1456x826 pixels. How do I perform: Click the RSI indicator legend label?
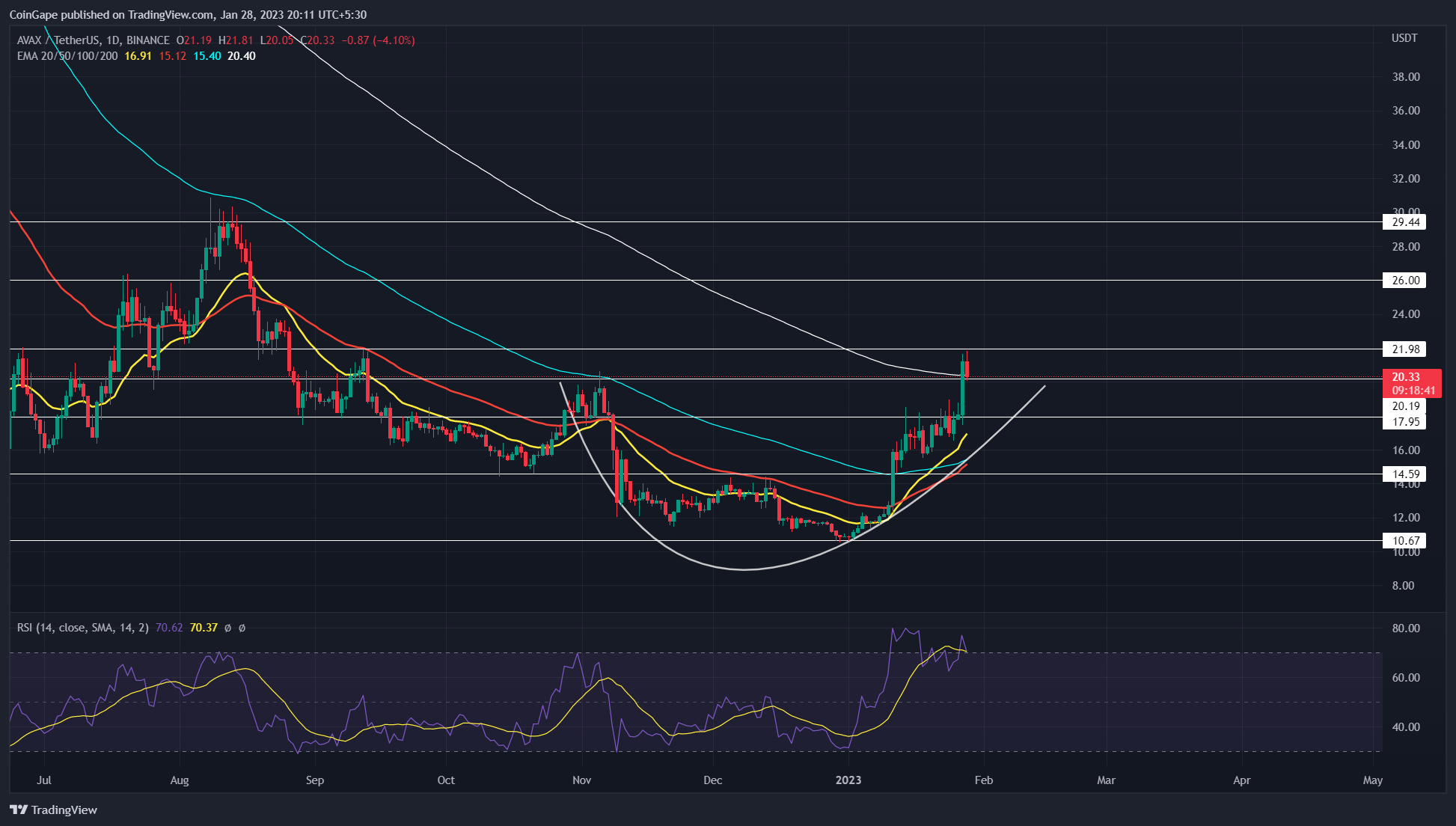[83, 628]
